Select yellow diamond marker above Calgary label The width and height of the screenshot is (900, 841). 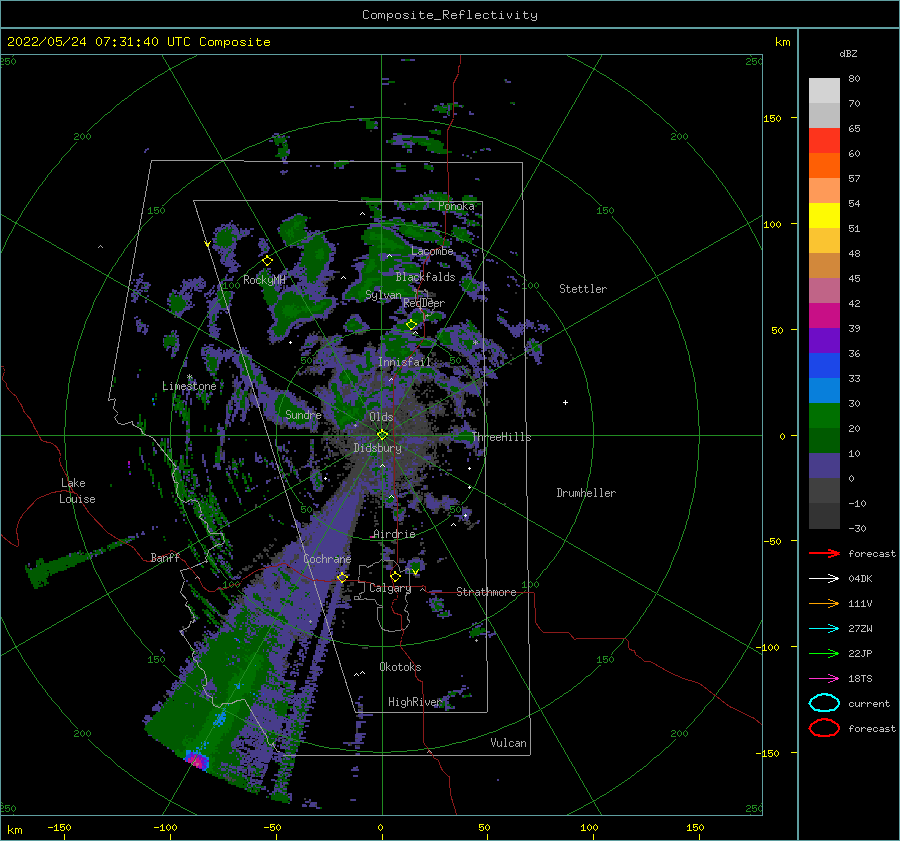coord(395,576)
